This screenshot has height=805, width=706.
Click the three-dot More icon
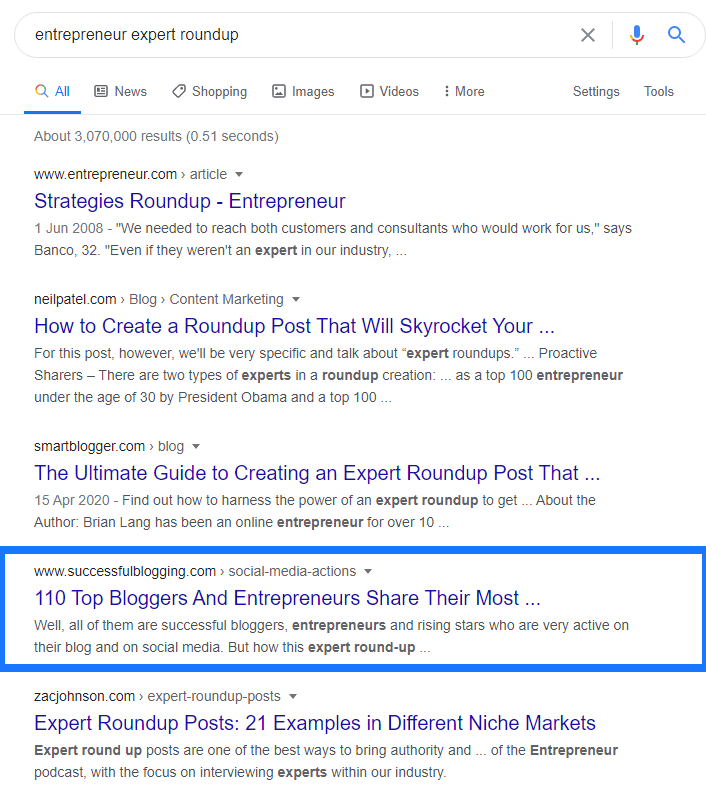tap(447, 91)
